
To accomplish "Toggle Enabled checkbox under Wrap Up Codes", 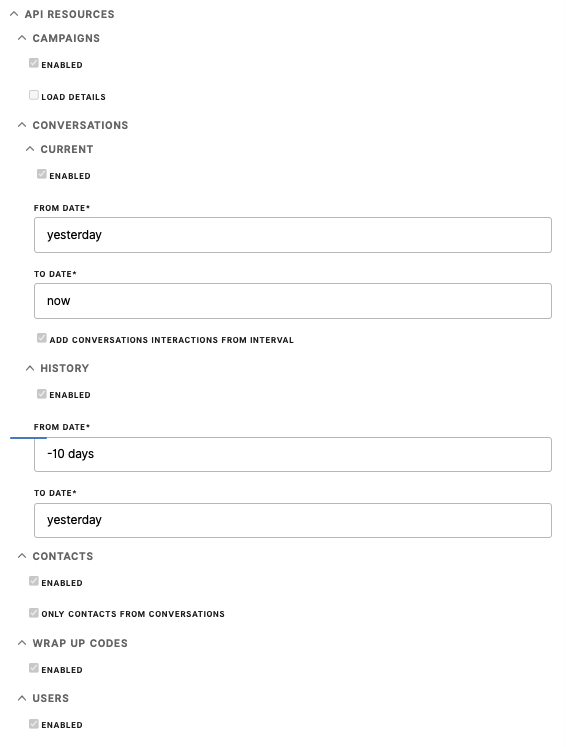I will click(x=34, y=668).
